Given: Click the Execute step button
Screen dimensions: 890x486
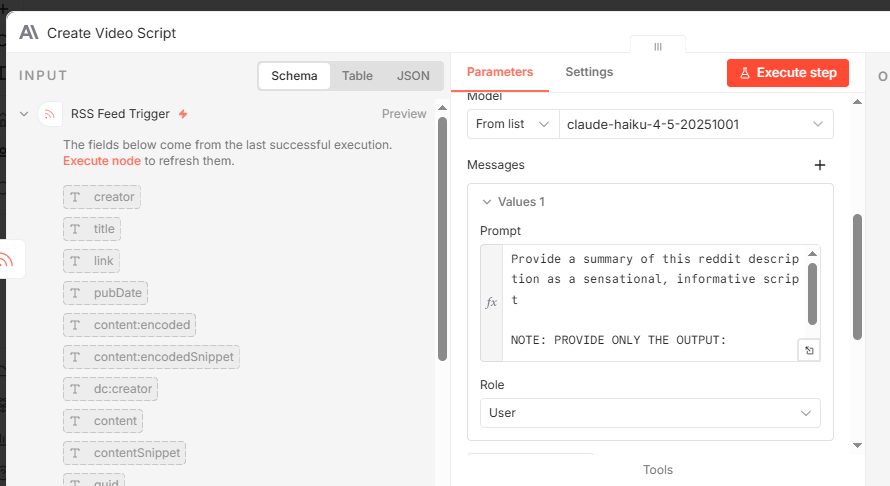Looking at the screenshot, I should click(787, 73).
